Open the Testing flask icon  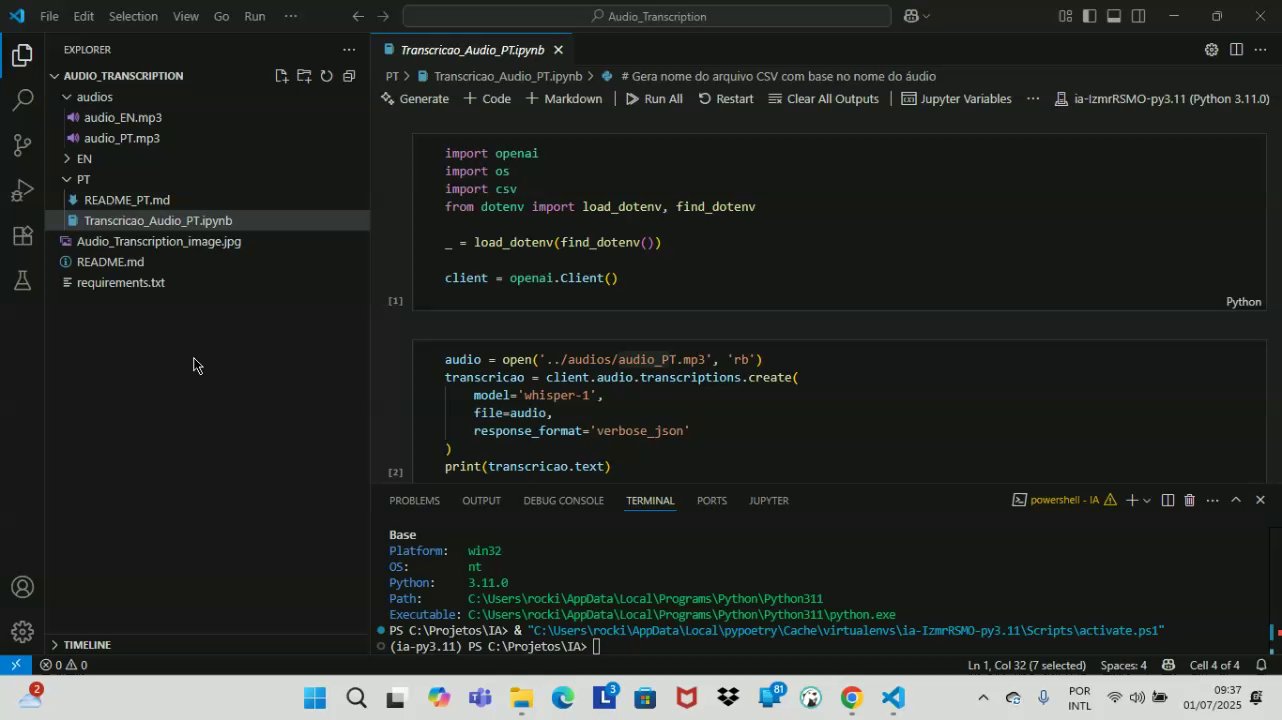click(x=22, y=282)
